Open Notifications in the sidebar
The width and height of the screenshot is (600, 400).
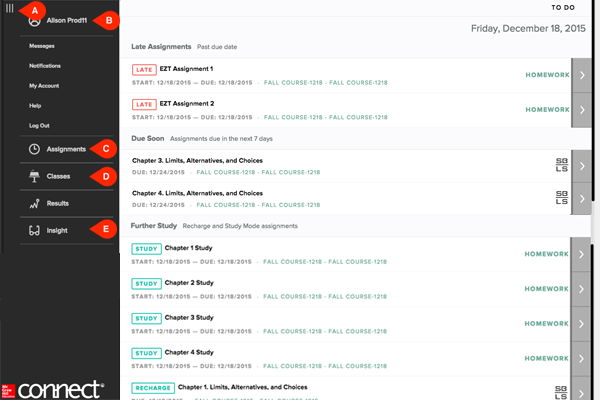pyautogui.click(x=45, y=66)
